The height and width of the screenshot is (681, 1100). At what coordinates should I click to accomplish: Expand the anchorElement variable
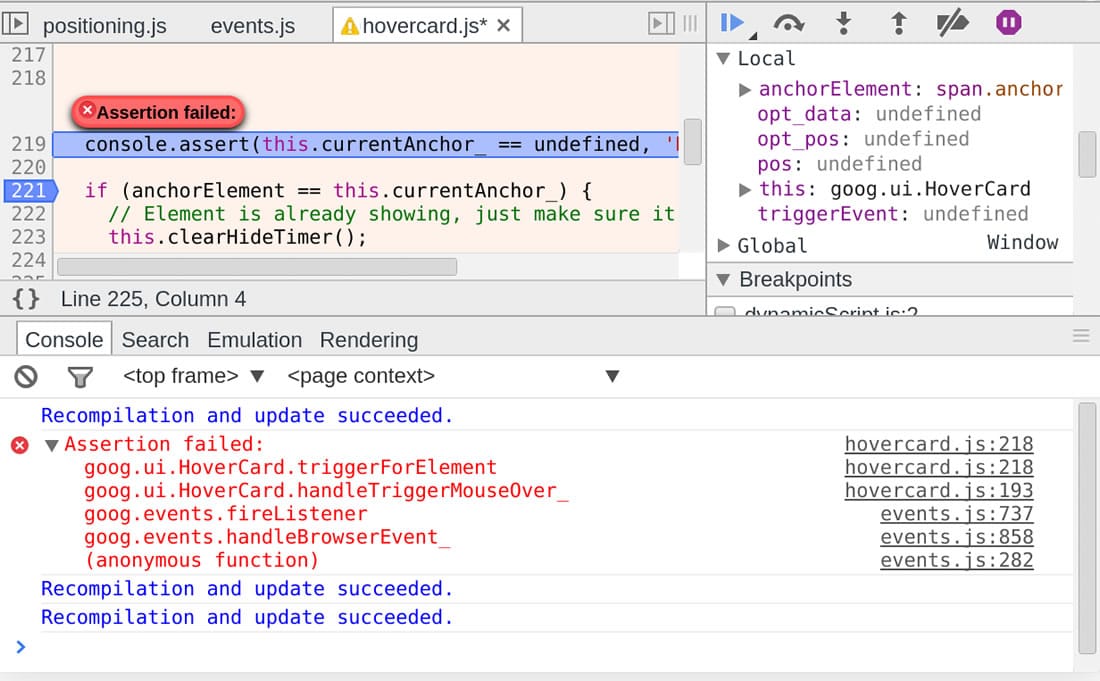coord(744,89)
